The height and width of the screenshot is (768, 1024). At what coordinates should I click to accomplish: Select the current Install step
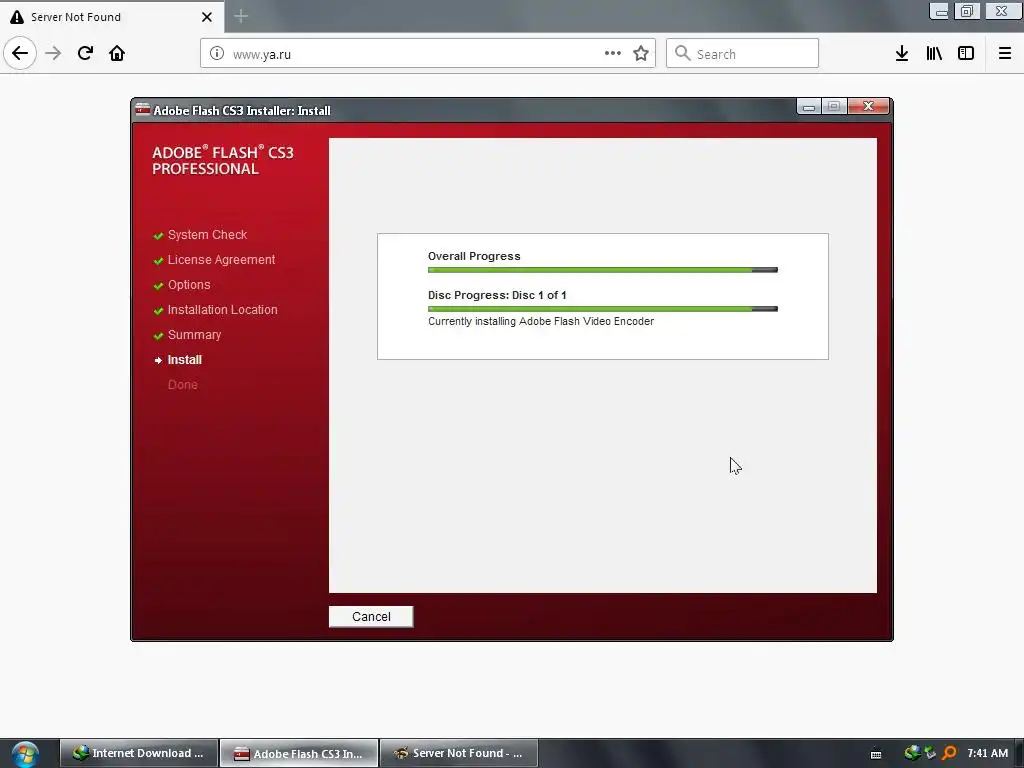tap(185, 360)
